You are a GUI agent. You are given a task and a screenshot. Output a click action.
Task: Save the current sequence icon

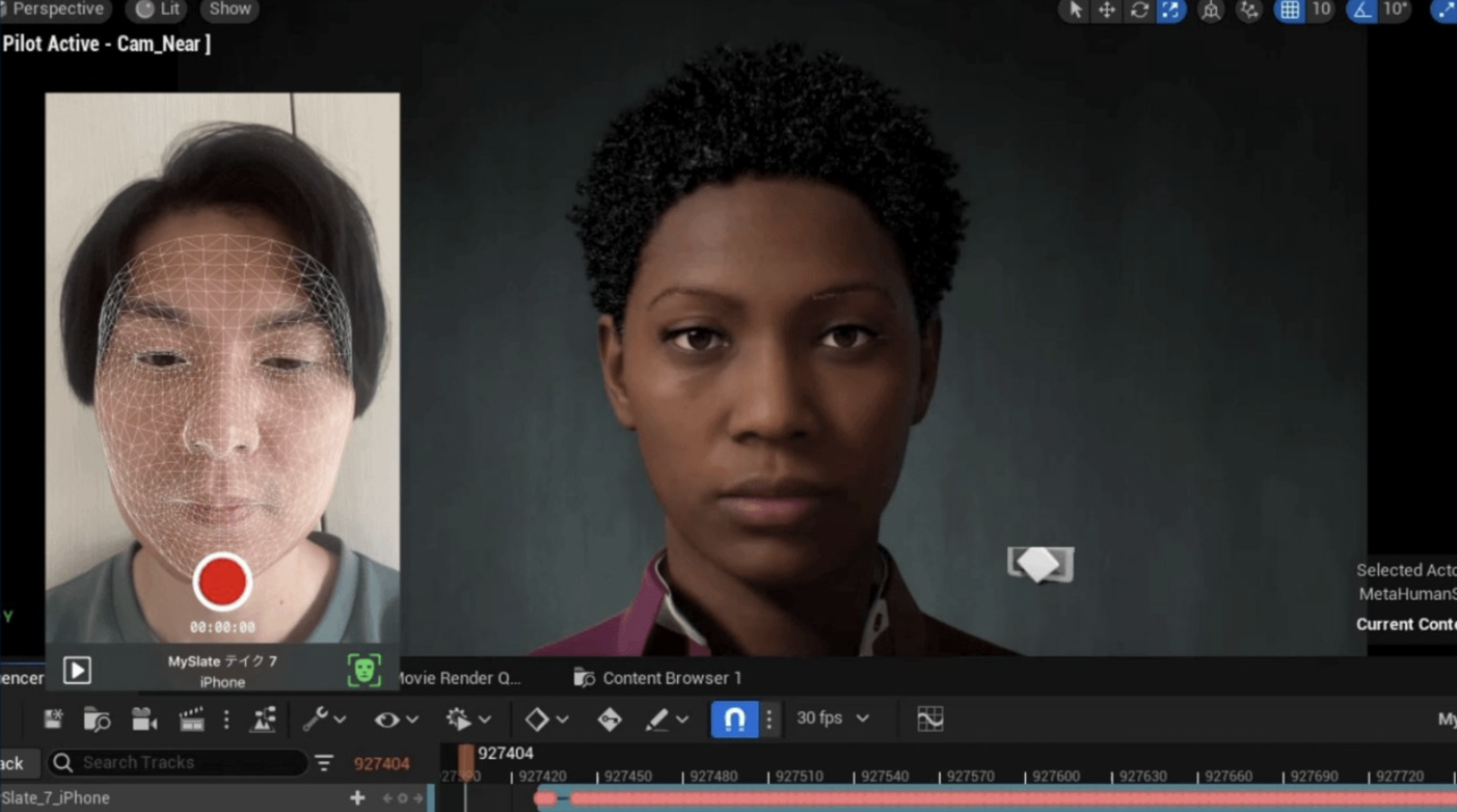pyautogui.click(x=53, y=719)
